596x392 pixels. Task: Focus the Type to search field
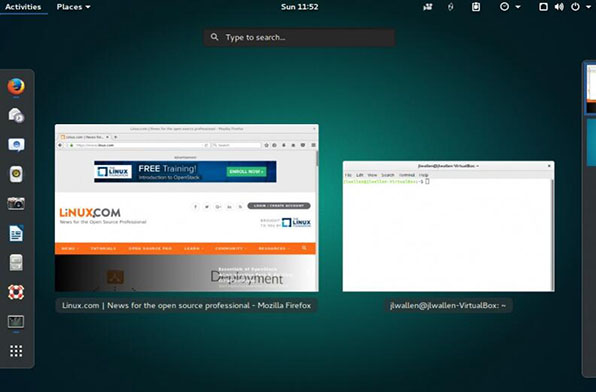[299, 37]
